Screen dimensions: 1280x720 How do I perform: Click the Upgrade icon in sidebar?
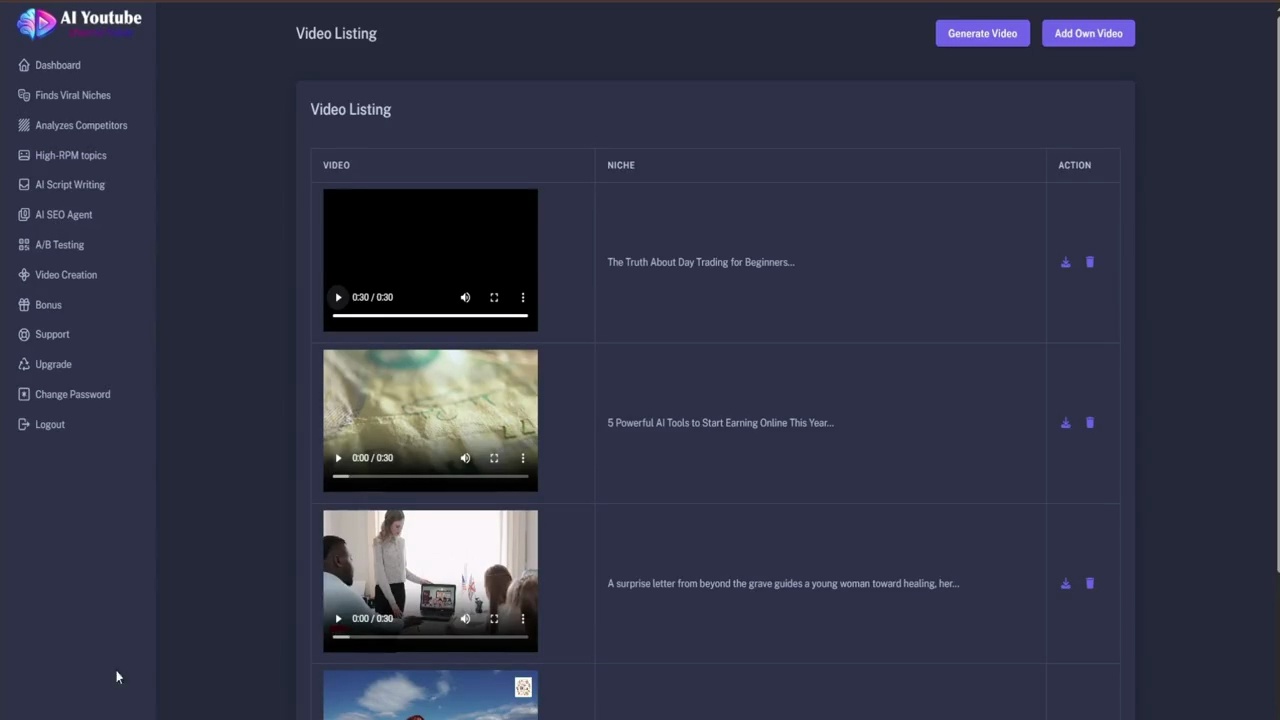coord(24,365)
